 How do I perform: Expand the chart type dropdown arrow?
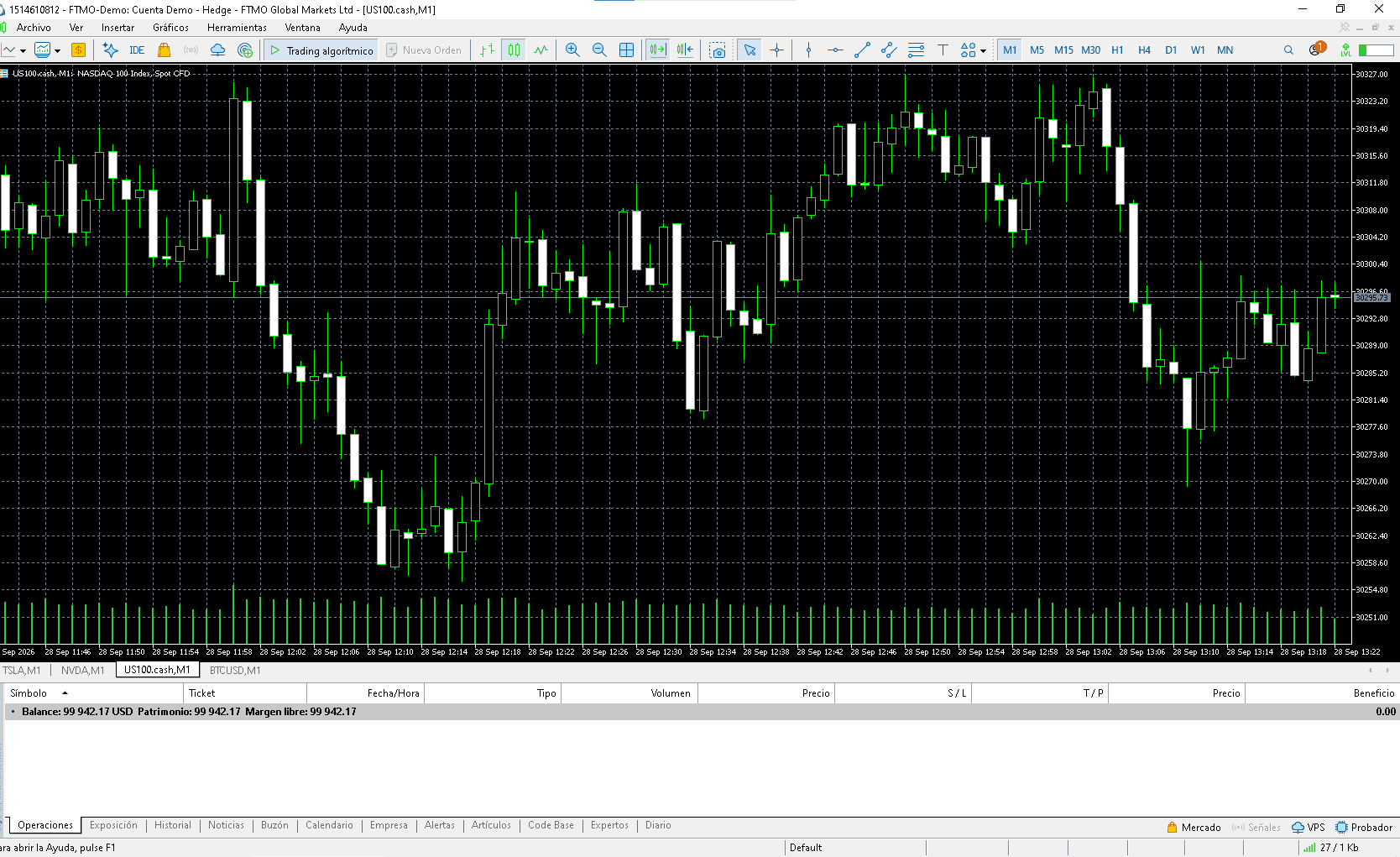pos(23,50)
